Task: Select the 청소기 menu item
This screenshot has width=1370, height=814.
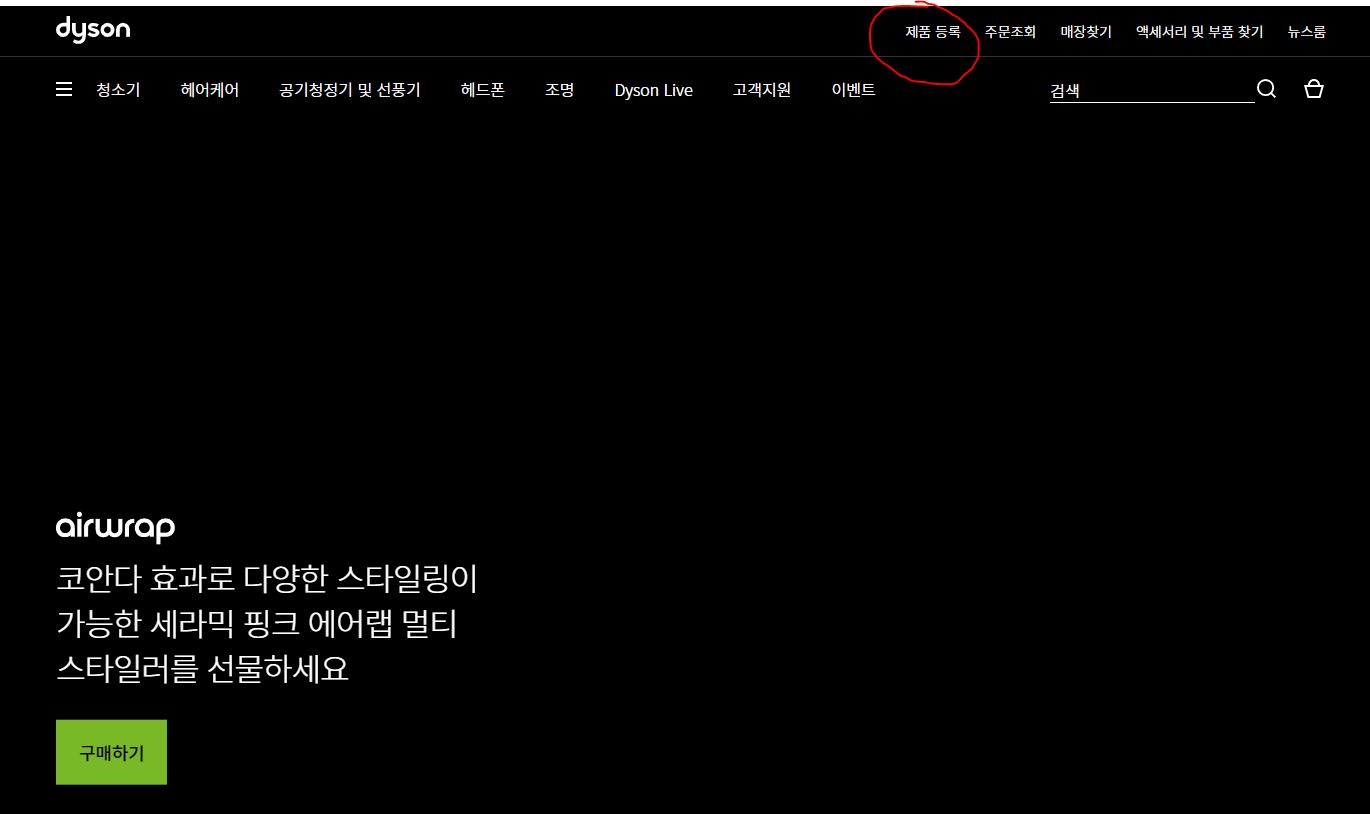Action: coord(118,90)
